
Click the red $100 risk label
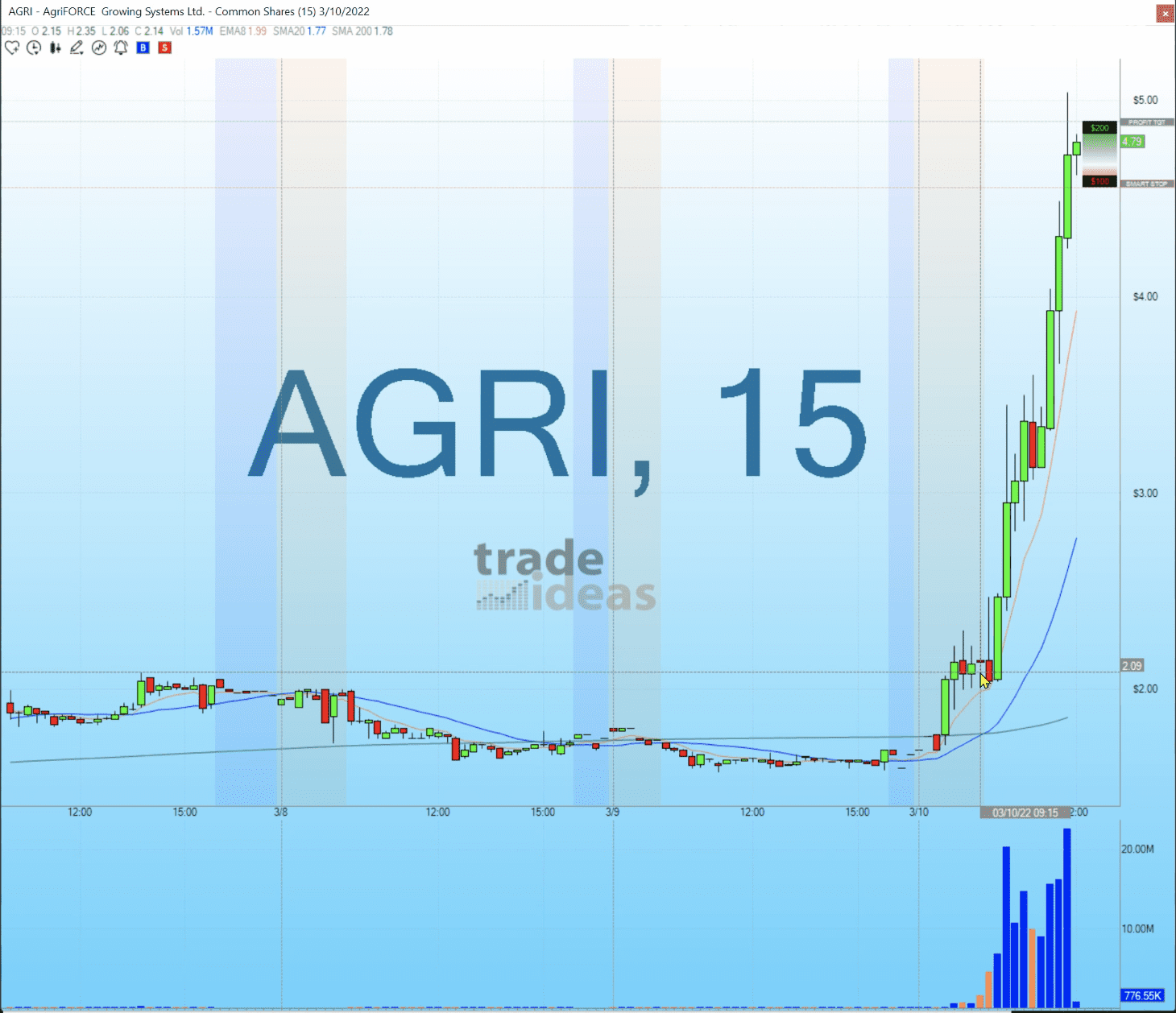coord(1099,181)
